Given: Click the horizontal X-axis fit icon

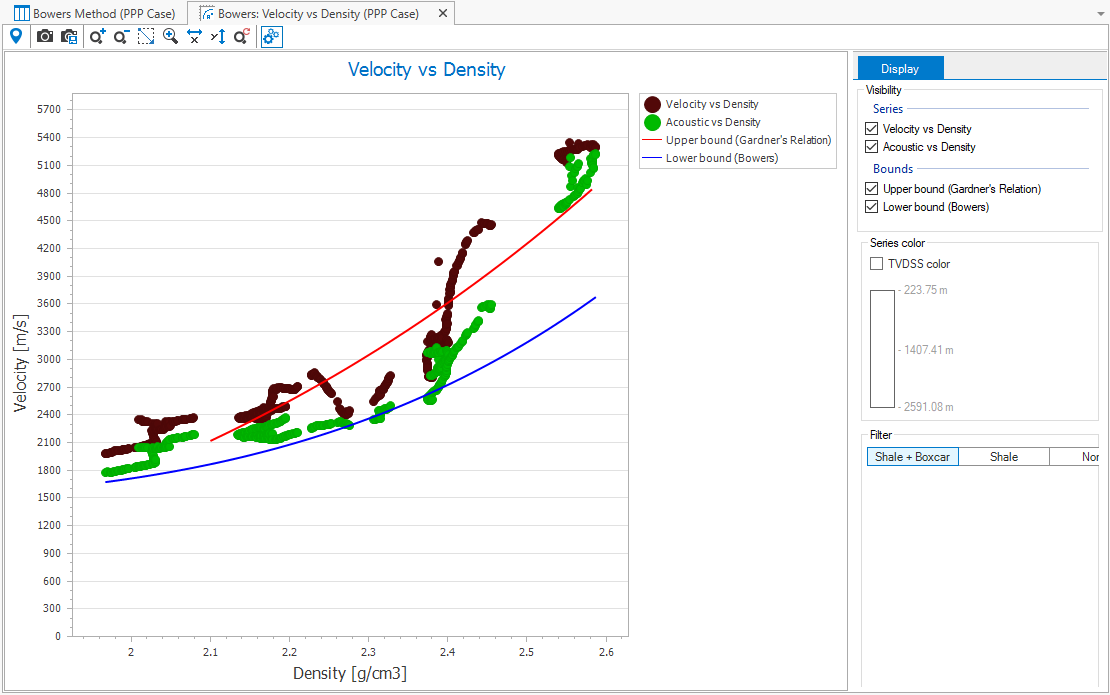Looking at the screenshot, I should pos(194,37).
